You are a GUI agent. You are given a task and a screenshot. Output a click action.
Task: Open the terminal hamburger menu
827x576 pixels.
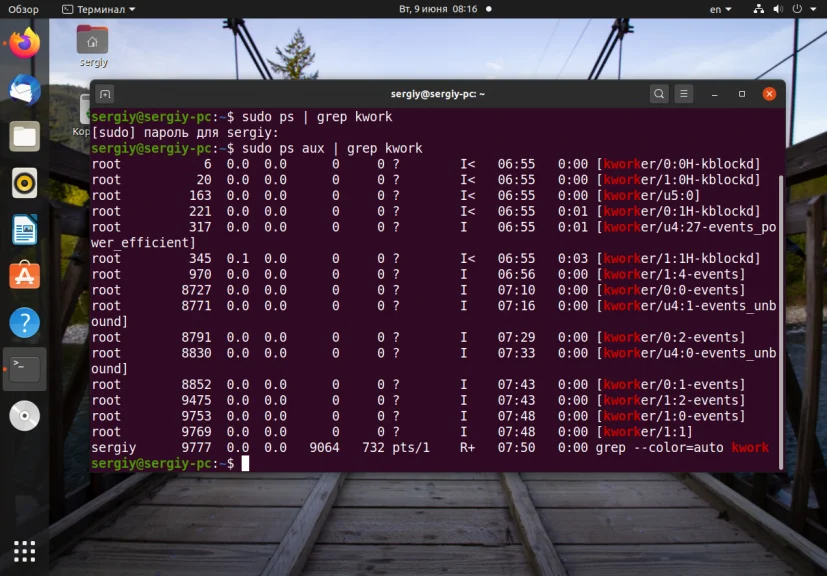(684, 94)
